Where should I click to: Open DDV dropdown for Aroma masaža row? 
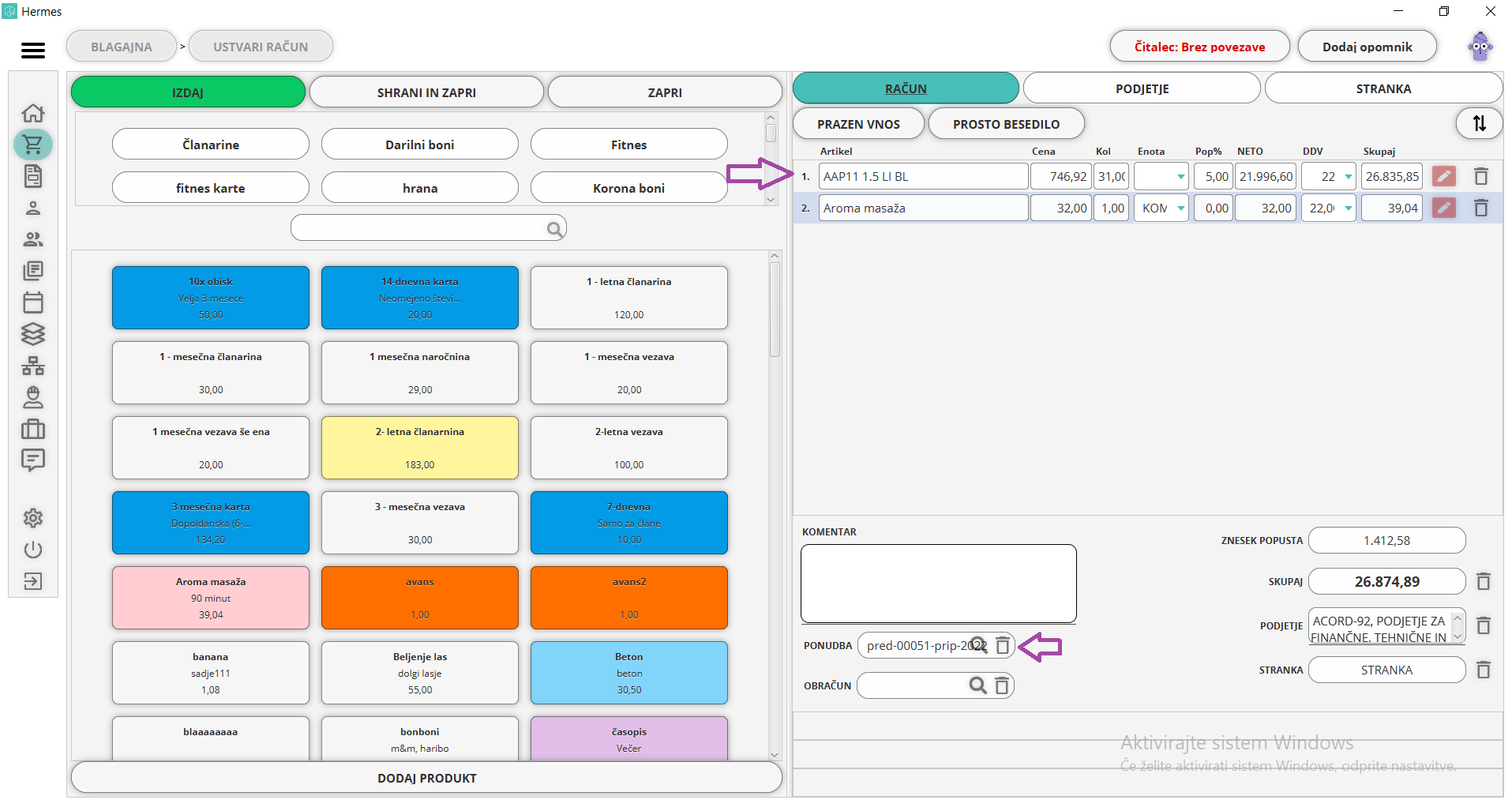click(1349, 208)
